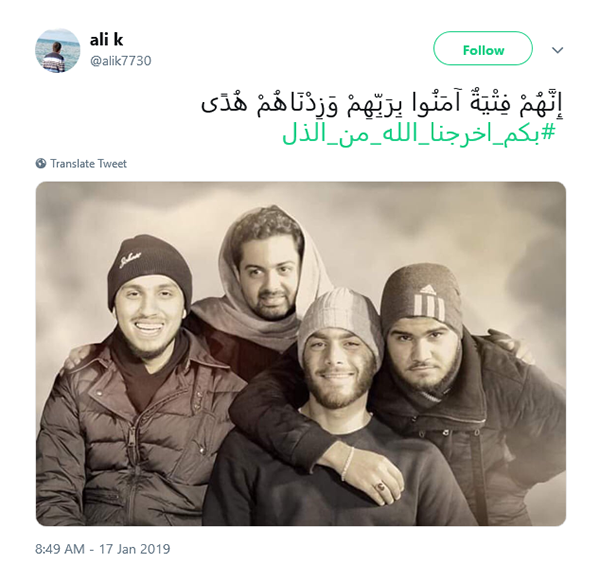The width and height of the screenshot is (600, 564).
Task: Click the 8:49 AM timestamp
Action: [60, 549]
